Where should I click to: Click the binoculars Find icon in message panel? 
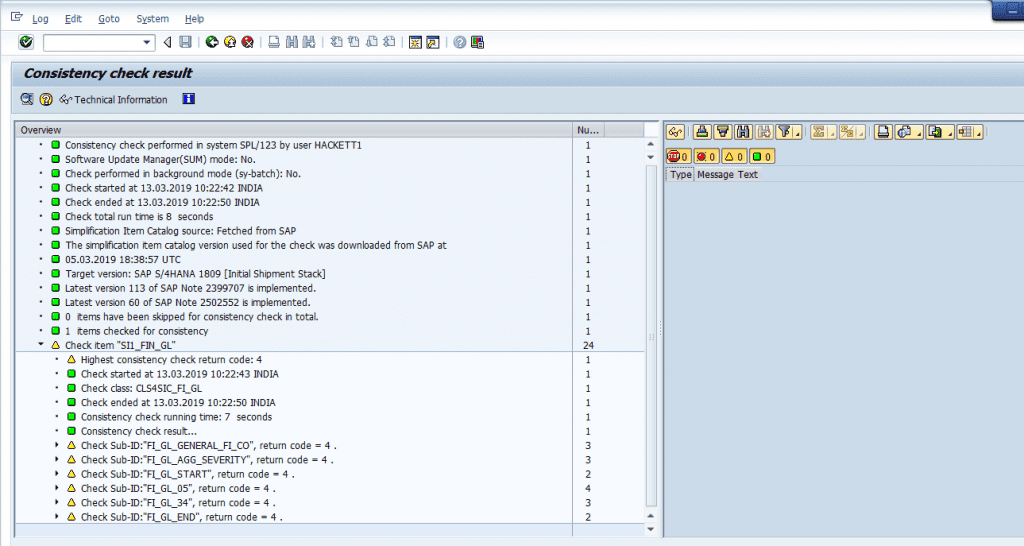[x=743, y=132]
